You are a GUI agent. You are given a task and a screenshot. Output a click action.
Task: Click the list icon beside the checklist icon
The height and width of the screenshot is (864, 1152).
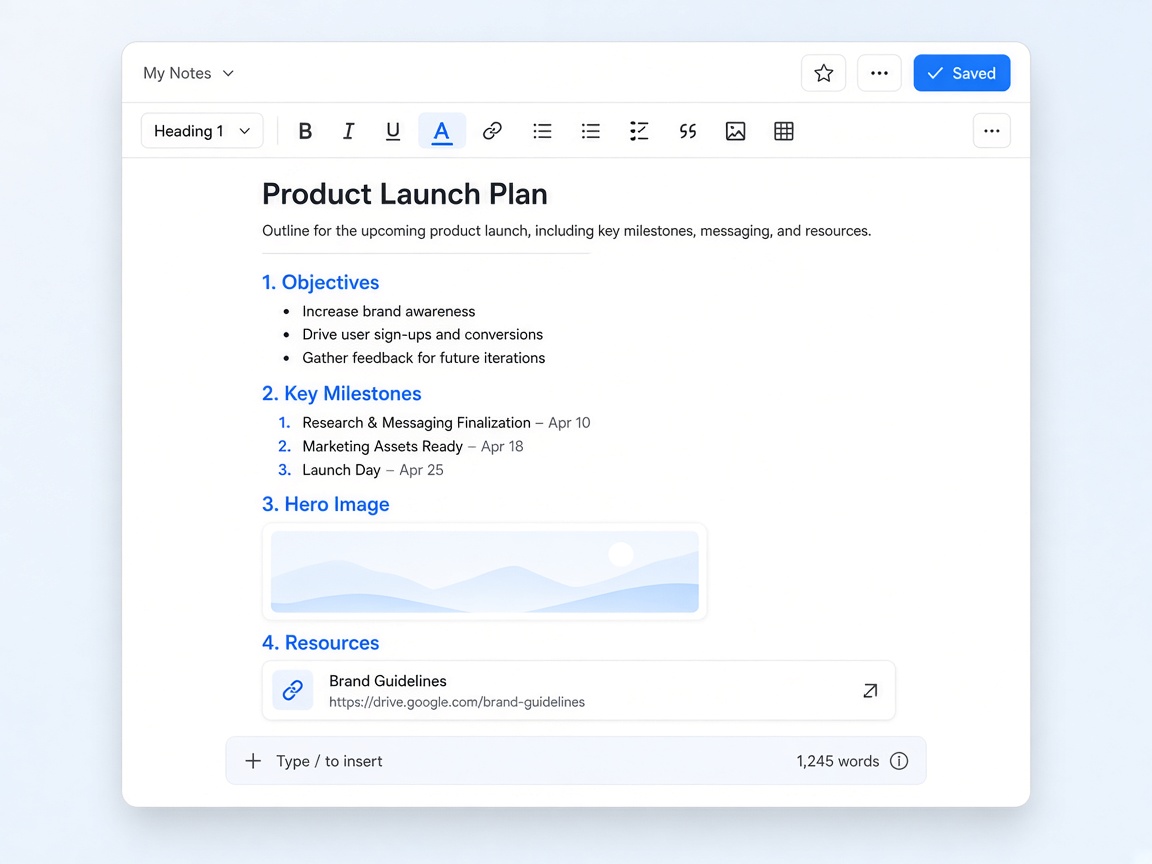click(591, 131)
